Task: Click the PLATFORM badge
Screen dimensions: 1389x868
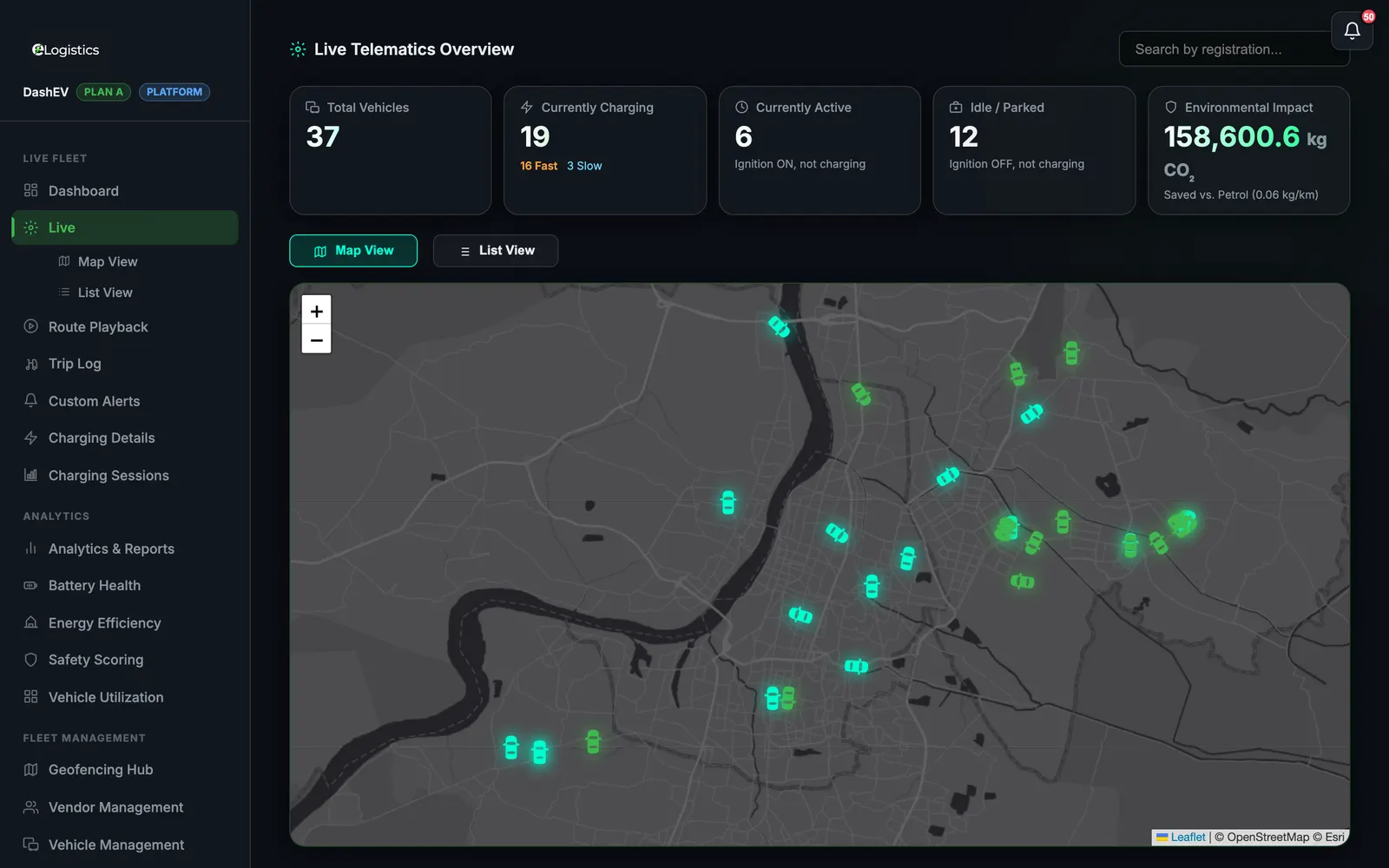Action: coord(174,92)
